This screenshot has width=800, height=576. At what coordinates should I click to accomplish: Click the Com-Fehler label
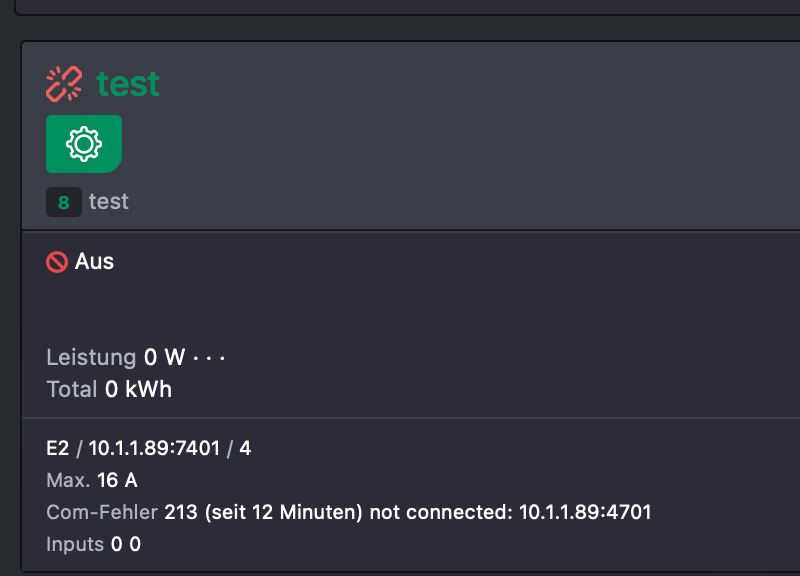click(x=102, y=512)
